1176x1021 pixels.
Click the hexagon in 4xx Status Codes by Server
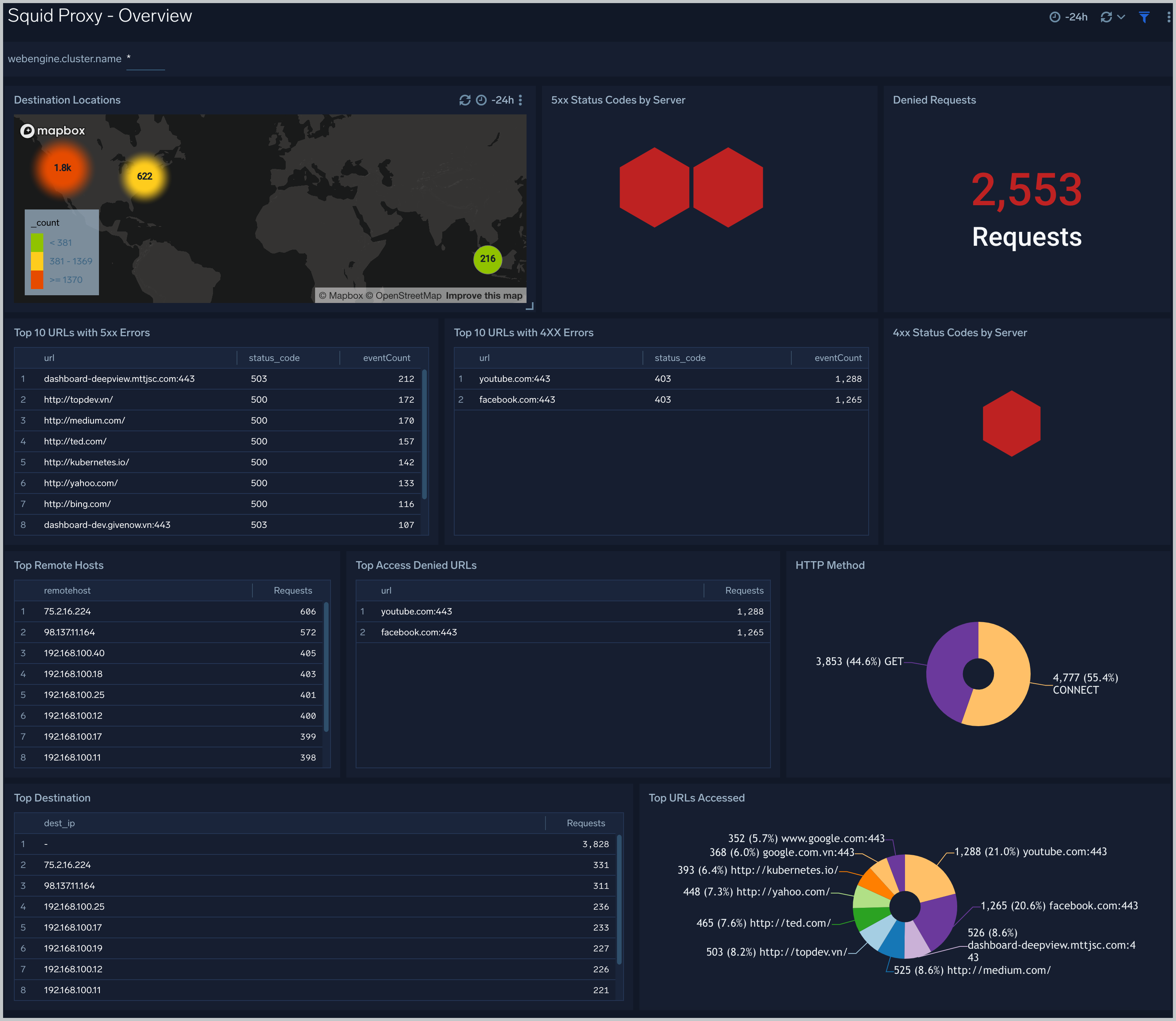[1012, 423]
